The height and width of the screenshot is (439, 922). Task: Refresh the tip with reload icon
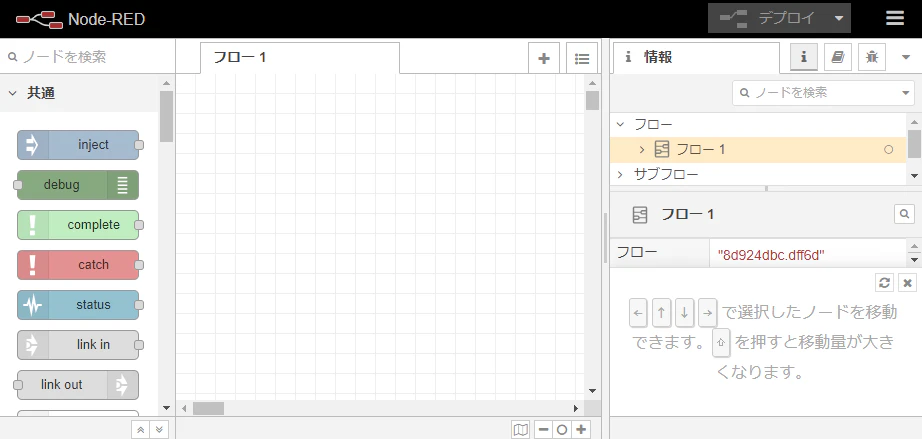[x=884, y=283]
